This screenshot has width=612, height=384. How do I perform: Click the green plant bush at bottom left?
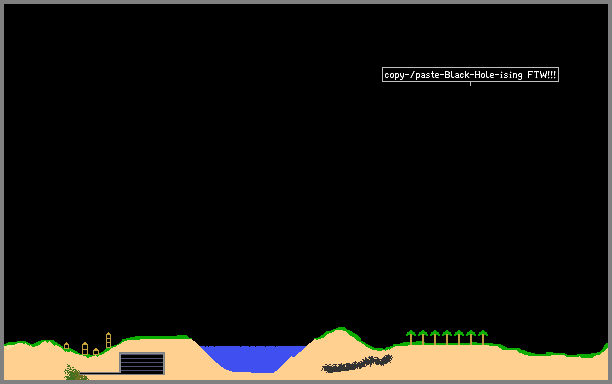click(74, 373)
